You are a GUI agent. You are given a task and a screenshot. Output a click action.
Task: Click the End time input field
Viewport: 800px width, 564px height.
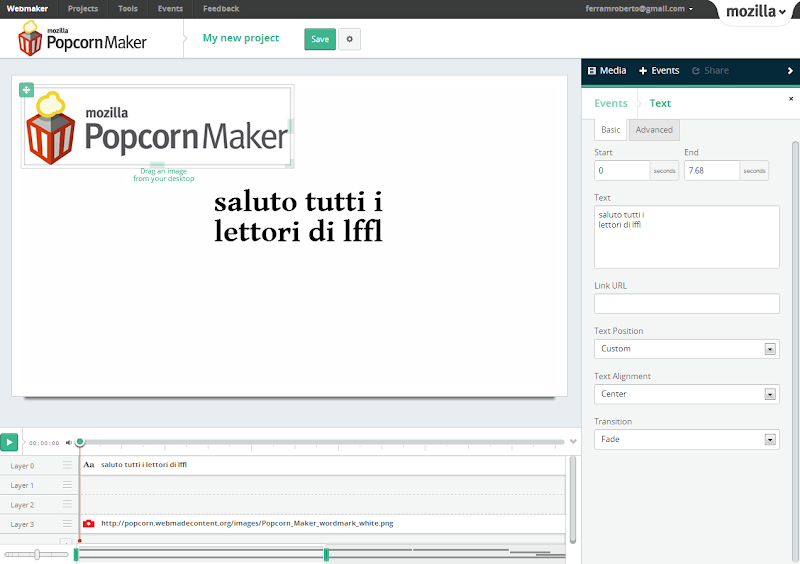[712, 170]
